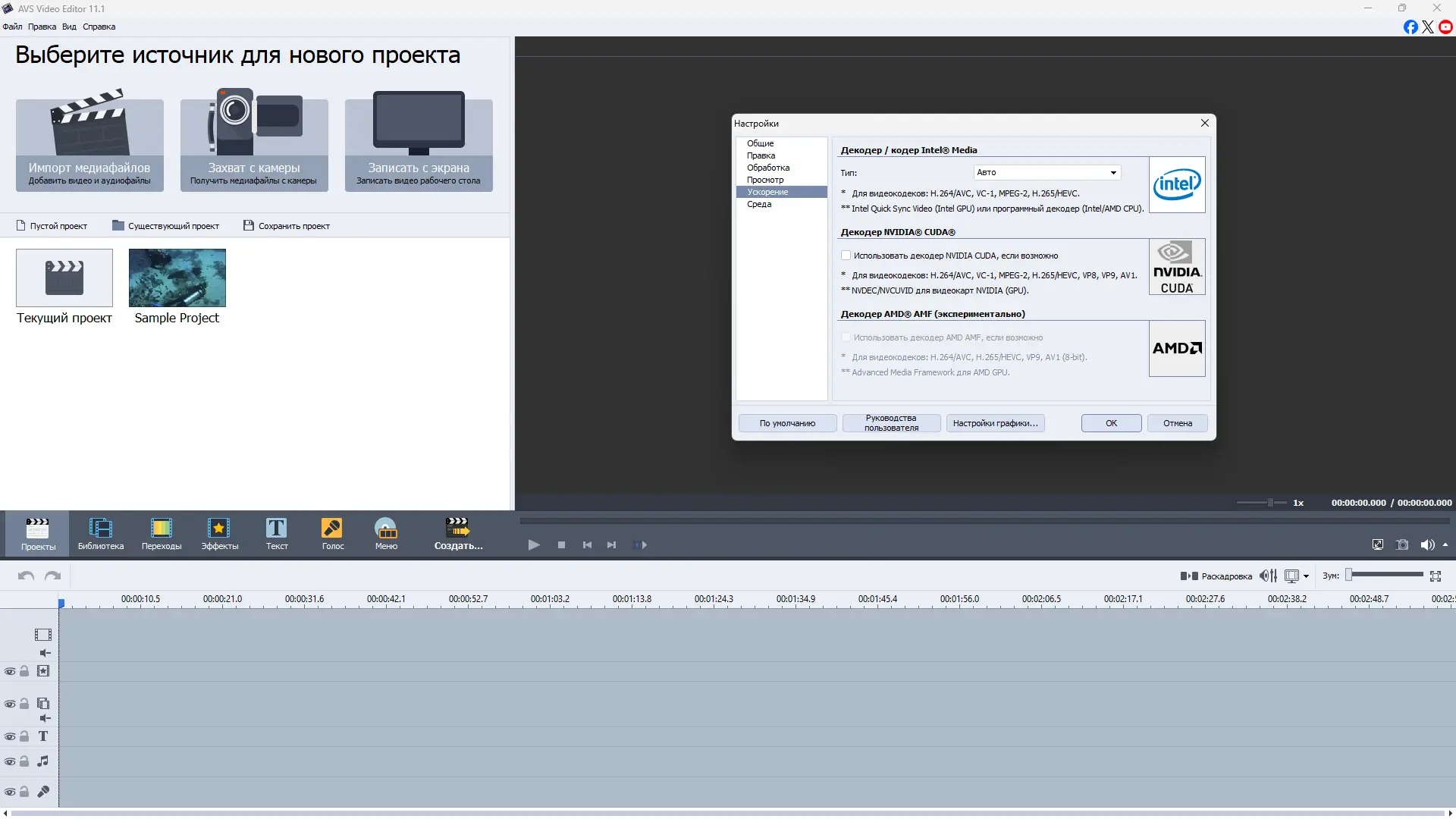Viewport: 1456px width, 819px height.
Task: Expand the timeline view options dropdown arrow
Action: pyautogui.click(x=1306, y=576)
